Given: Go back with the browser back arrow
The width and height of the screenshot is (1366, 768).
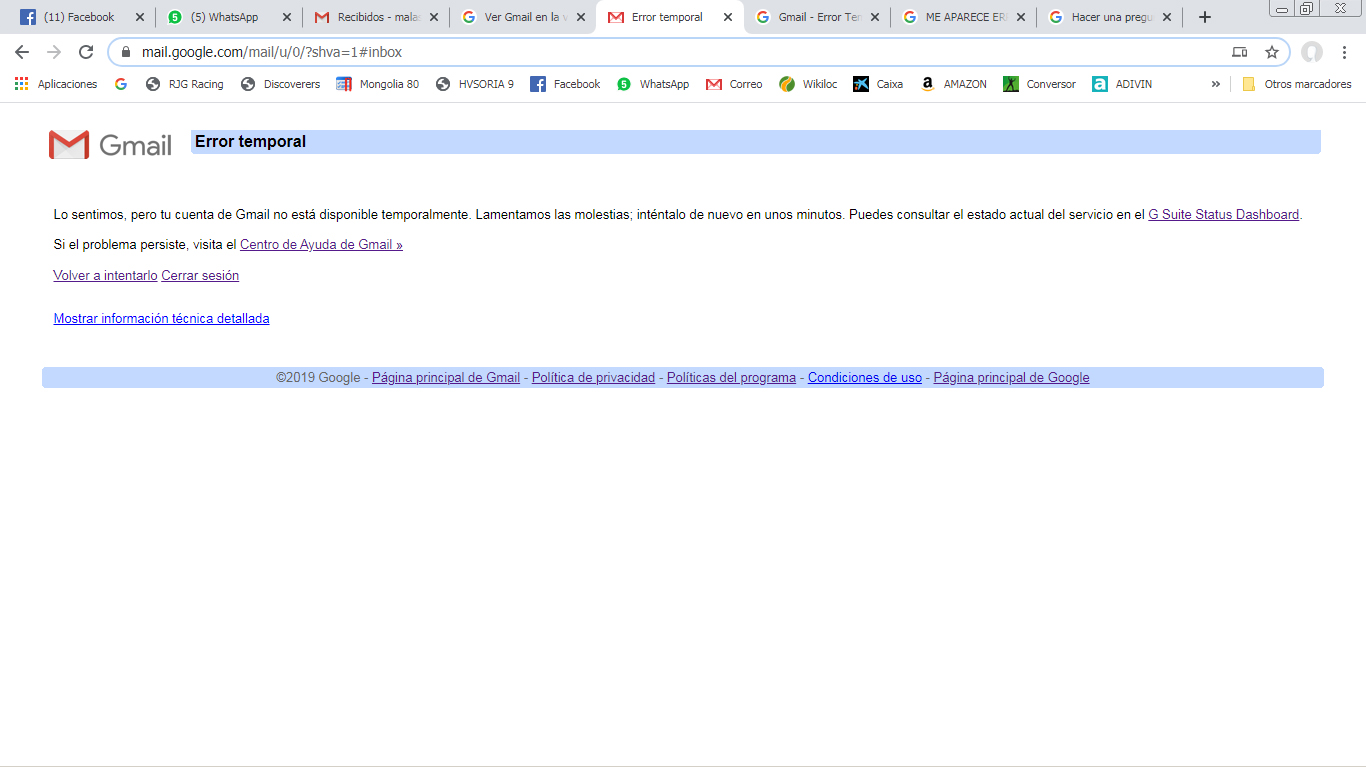Looking at the screenshot, I should pos(22,52).
